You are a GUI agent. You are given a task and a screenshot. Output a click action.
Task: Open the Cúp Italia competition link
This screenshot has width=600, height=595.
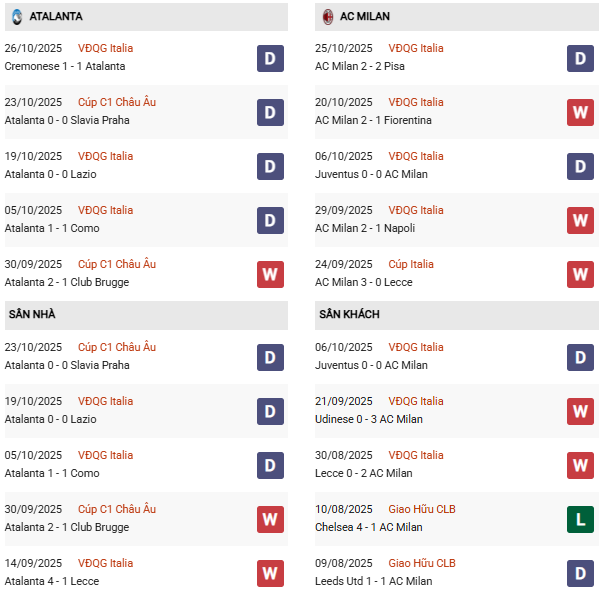pos(411,264)
